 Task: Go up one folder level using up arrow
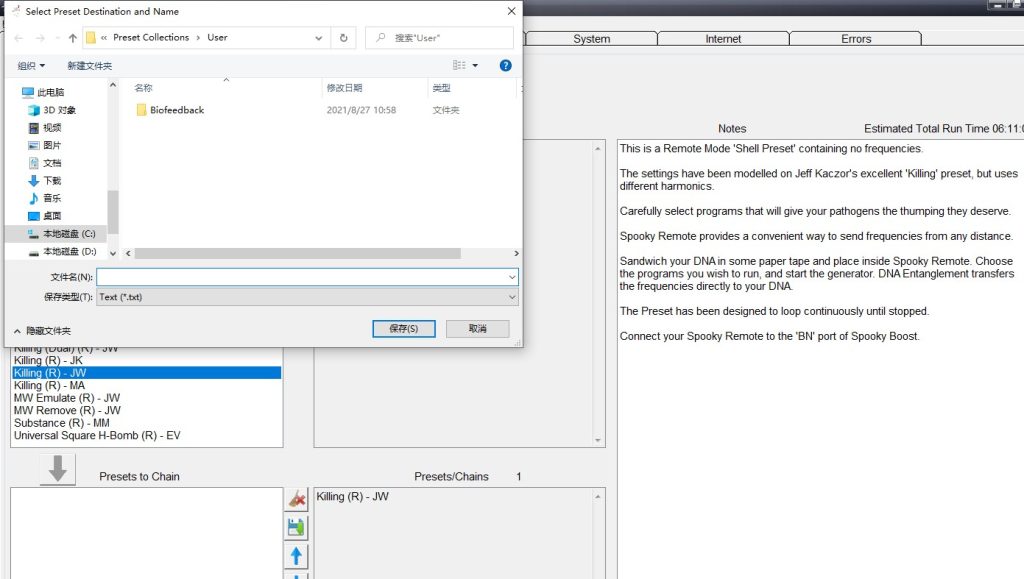pos(73,38)
